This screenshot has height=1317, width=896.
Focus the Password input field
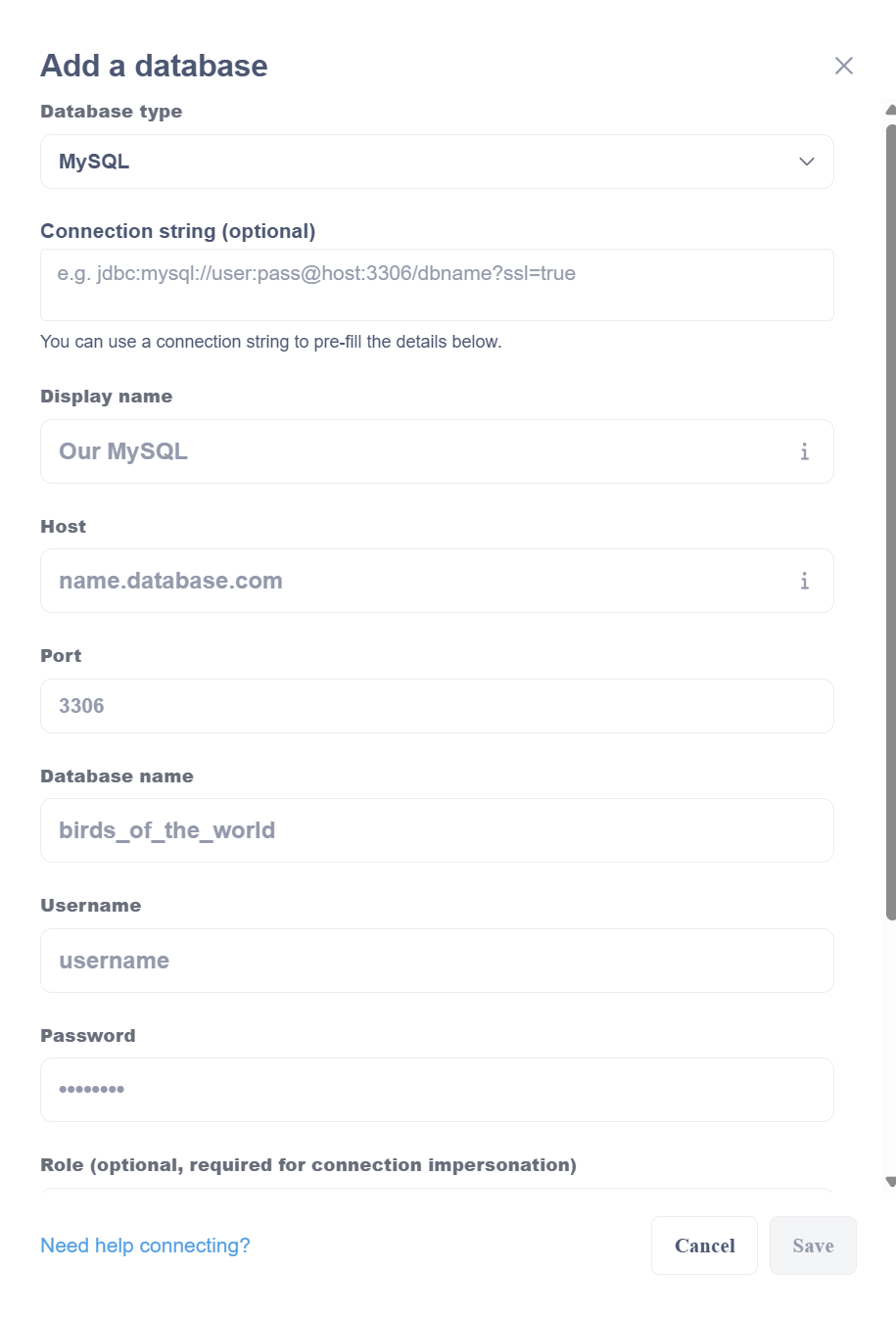click(436, 1090)
